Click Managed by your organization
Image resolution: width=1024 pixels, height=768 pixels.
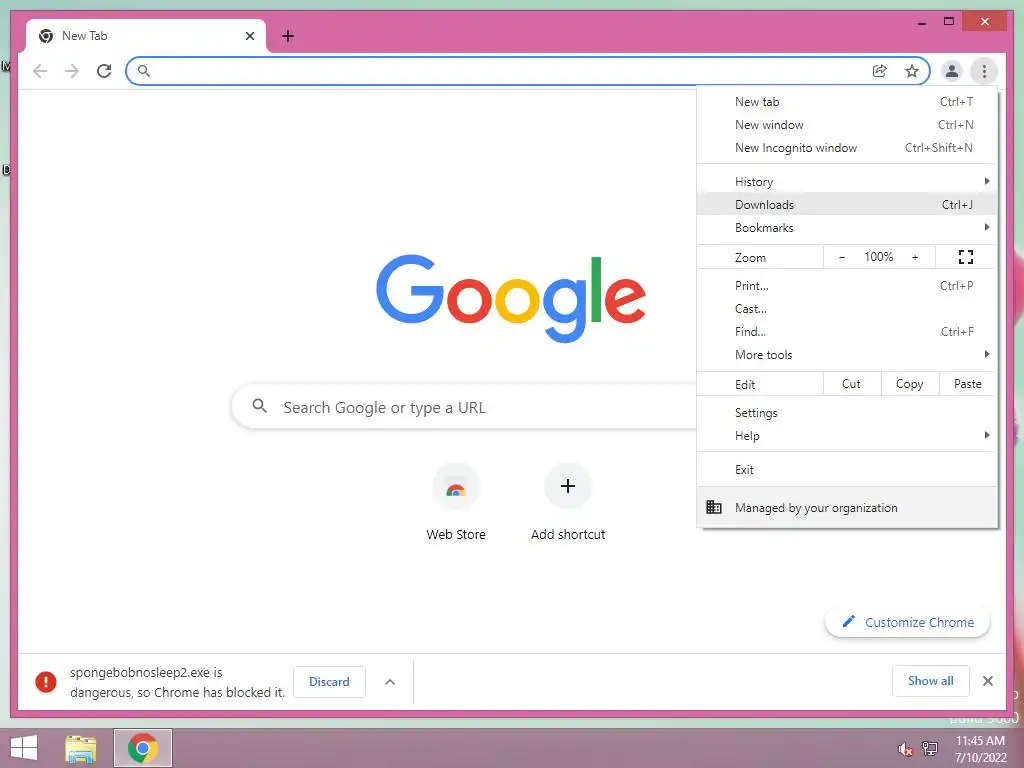[x=847, y=507]
